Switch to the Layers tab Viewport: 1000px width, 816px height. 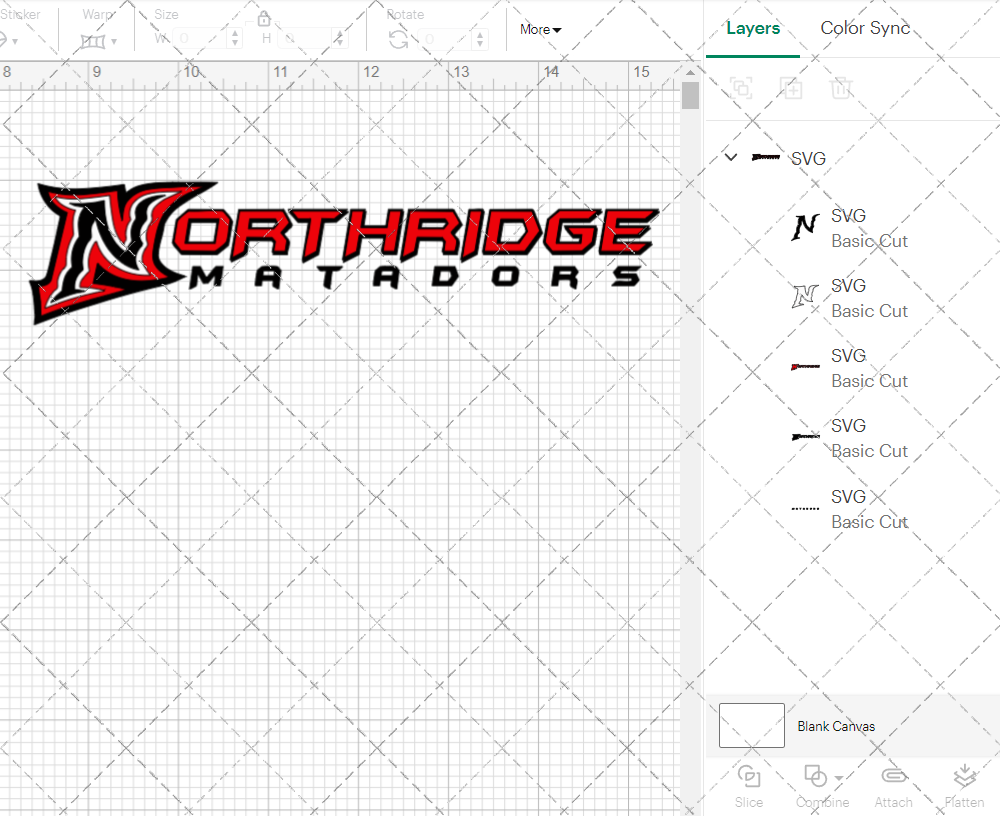click(753, 28)
